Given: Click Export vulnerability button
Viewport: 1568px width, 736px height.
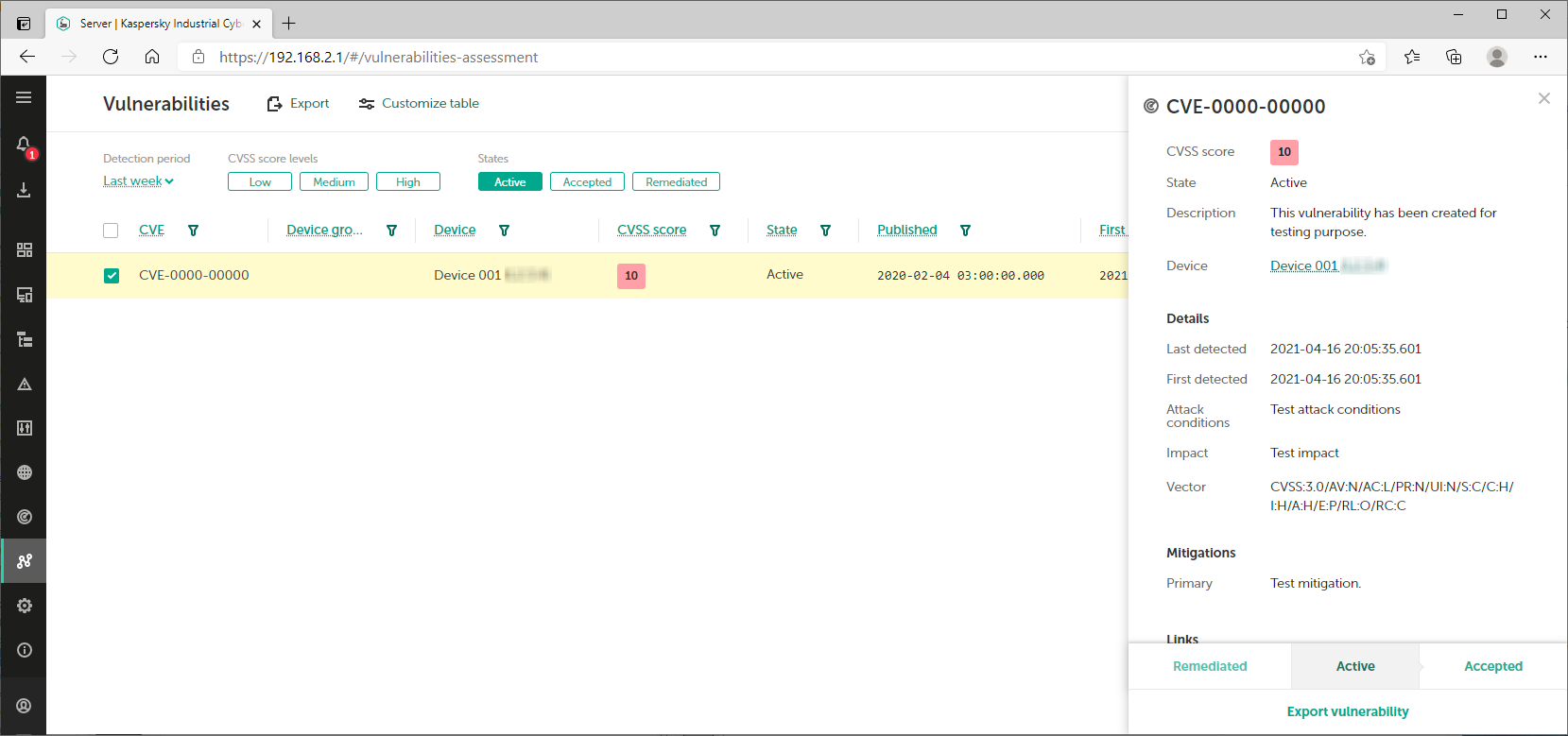Looking at the screenshot, I should tap(1347, 711).
